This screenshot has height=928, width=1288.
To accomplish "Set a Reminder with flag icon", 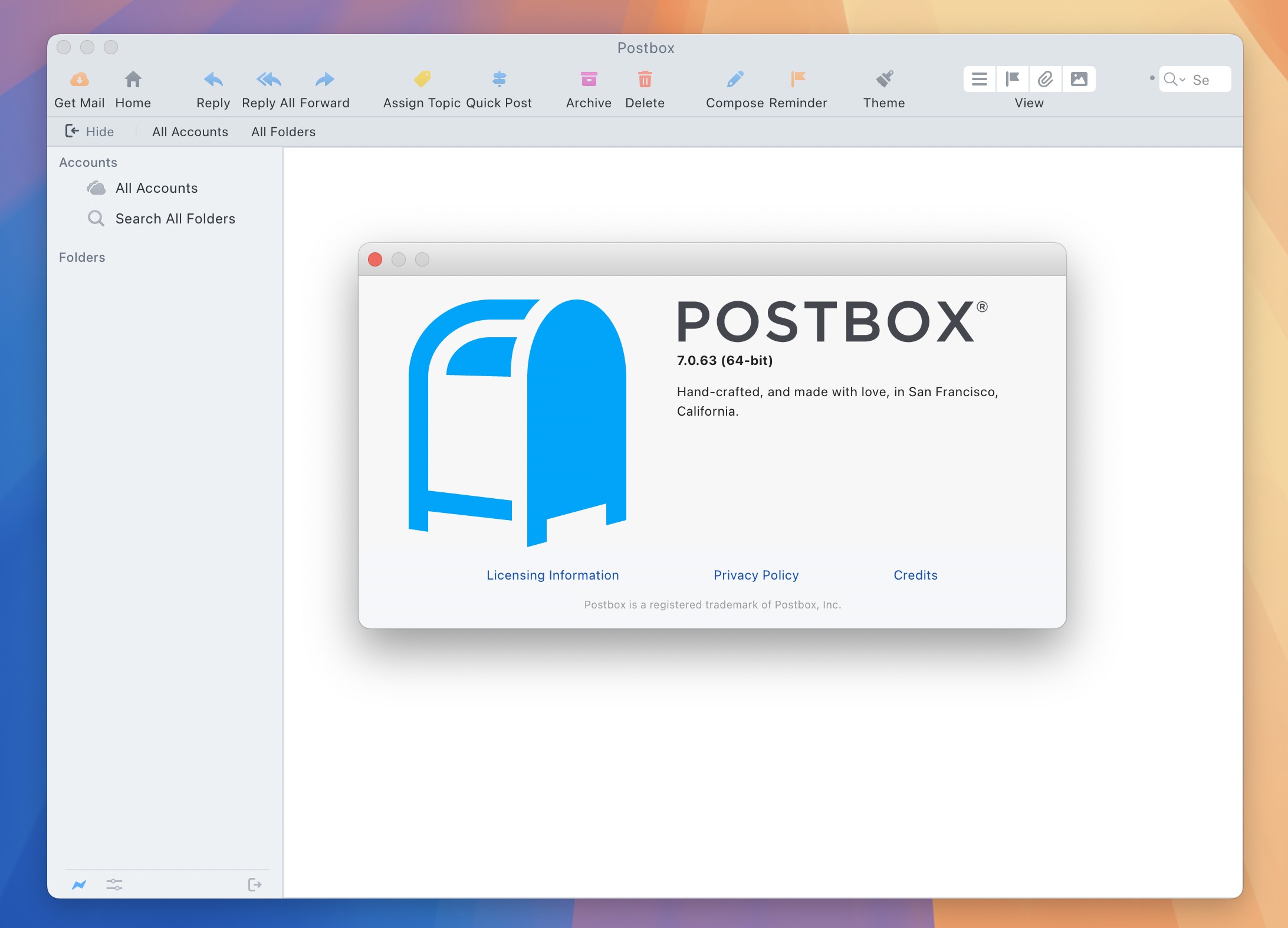I will pos(798,79).
